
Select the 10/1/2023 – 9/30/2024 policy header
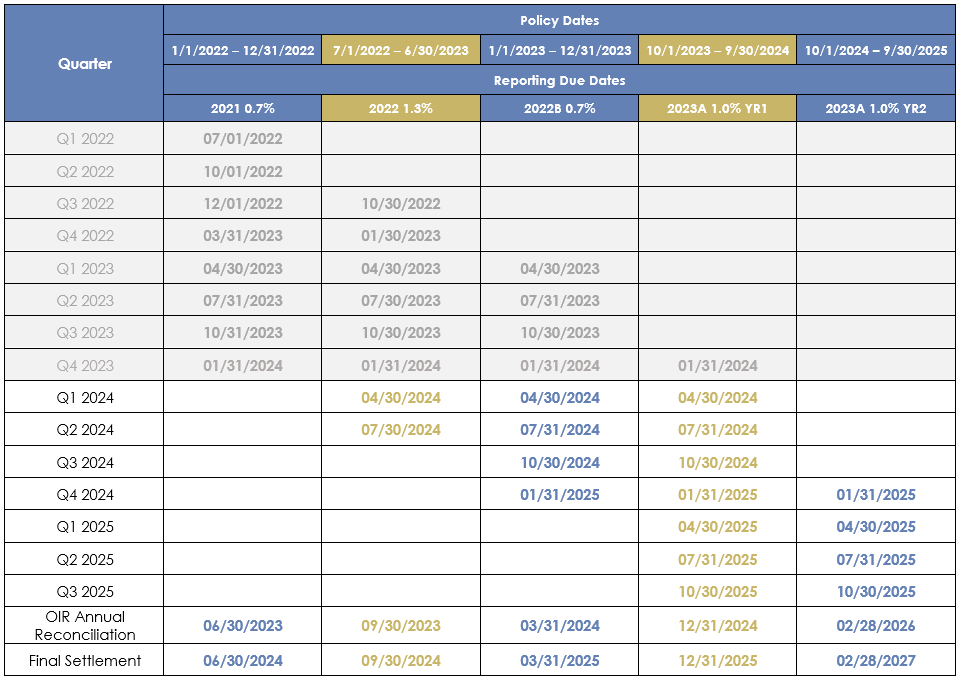coord(718,50)
